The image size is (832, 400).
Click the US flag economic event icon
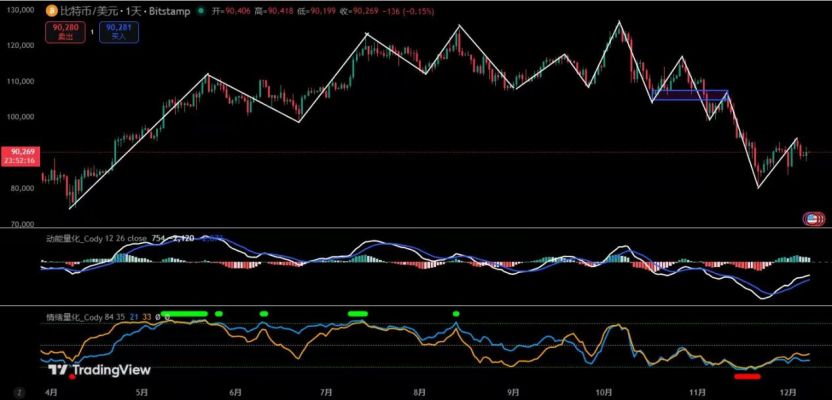tap(814, 218)
